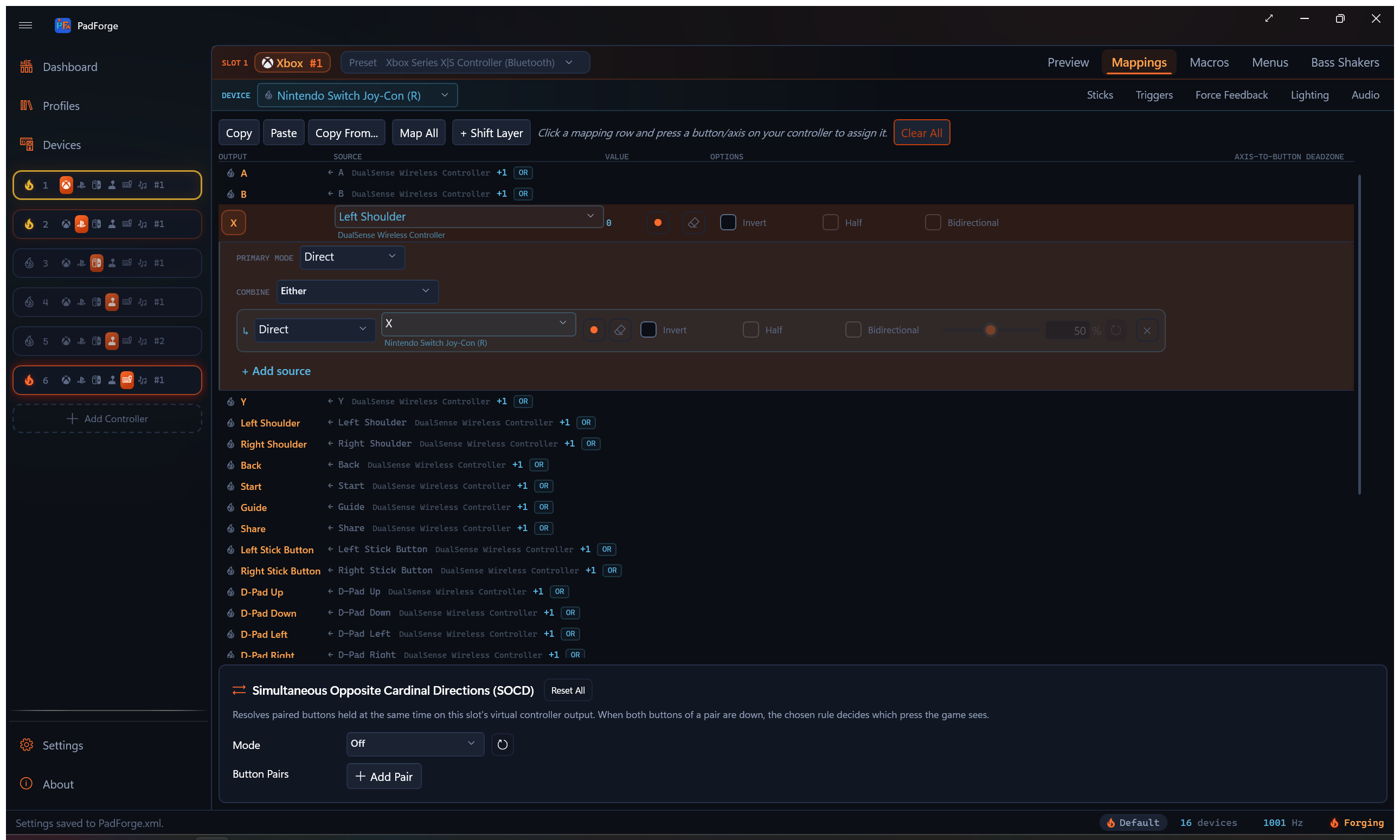Click the + Shift Layer button
1400x840 pixels.
pos(491,133)
